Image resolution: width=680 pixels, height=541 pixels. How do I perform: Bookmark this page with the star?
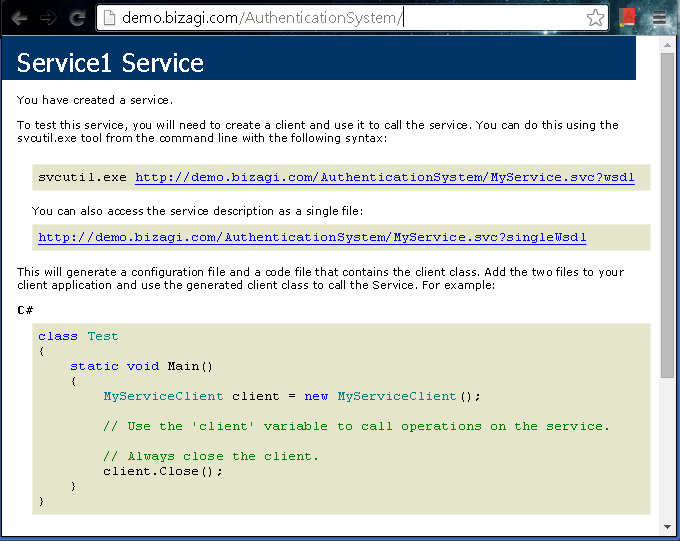click(x=595, y=18)
